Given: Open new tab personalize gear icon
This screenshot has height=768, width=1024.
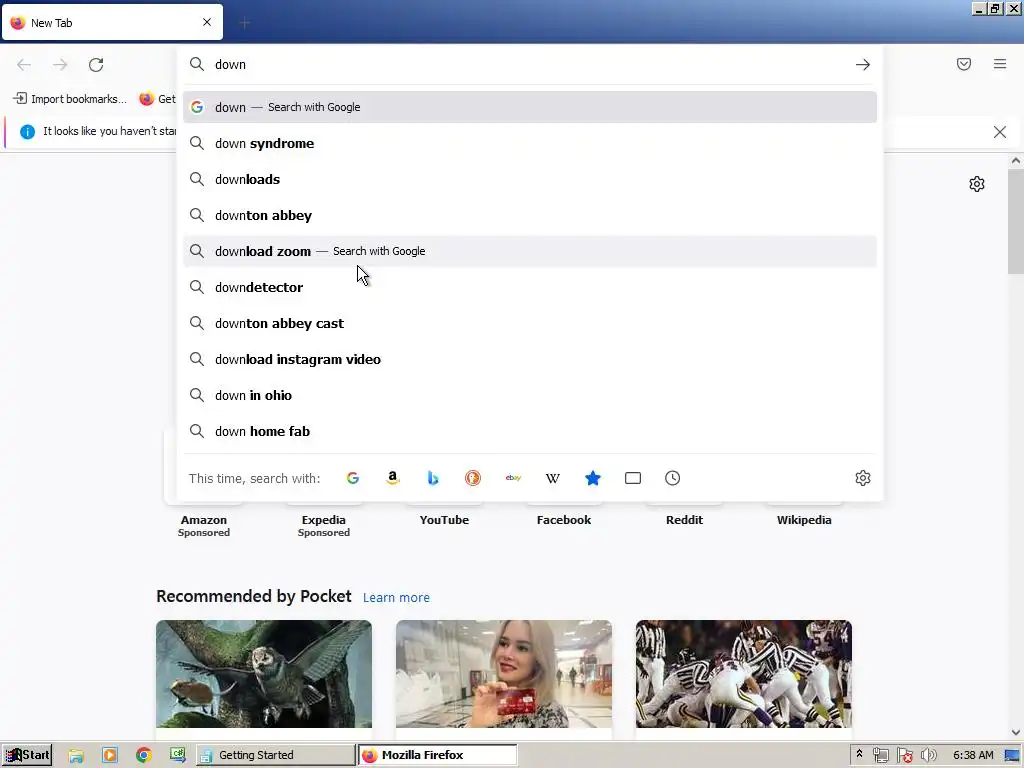Looking at the screenshot, I should tap(977, 184).
